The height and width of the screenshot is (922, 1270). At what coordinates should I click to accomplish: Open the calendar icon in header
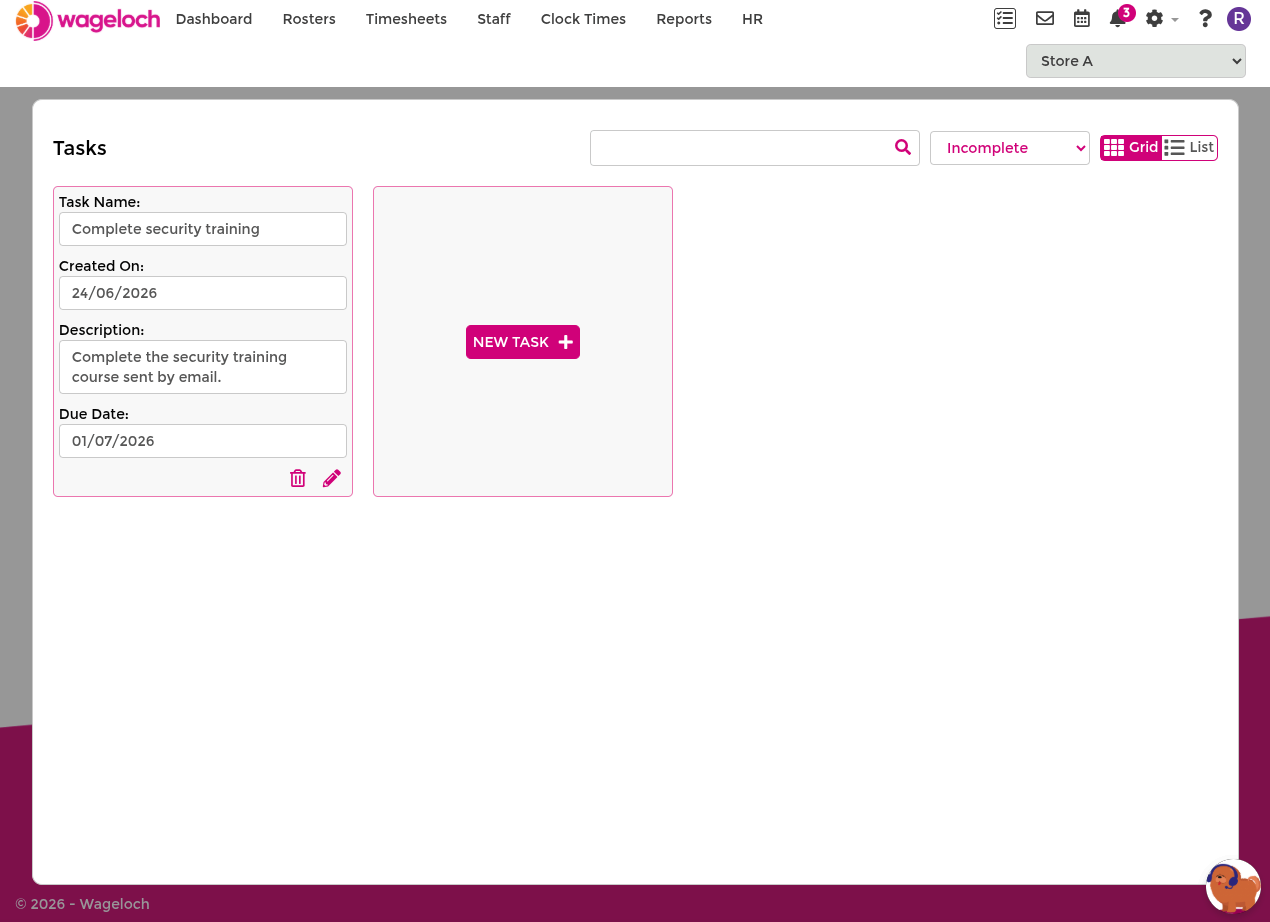coord(1082,18)
